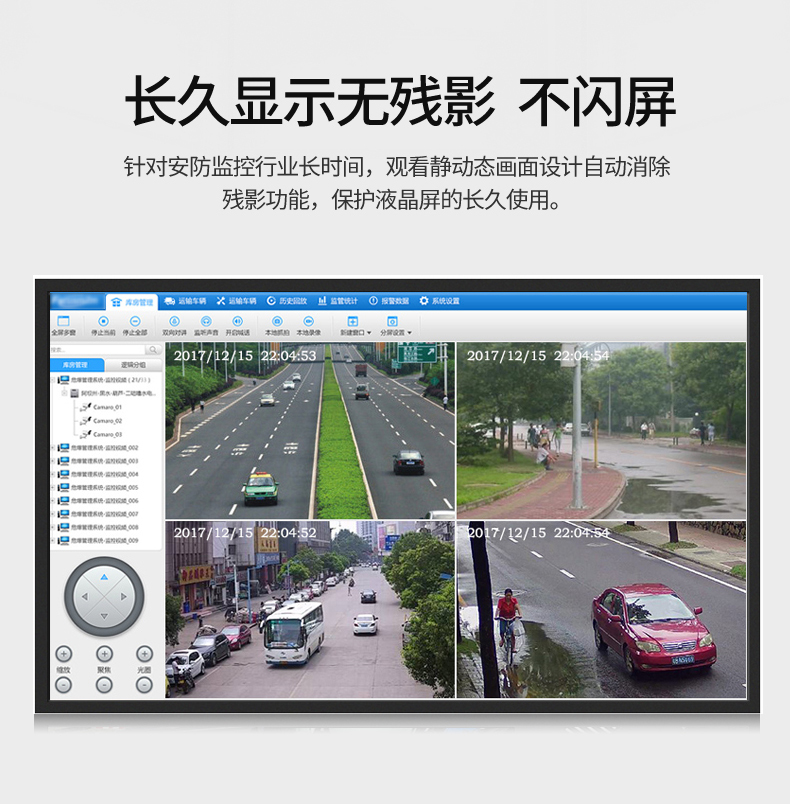Image resolution: width=790 pixels, height=805 pixels.
Task: Click the sidebar search input field
Action: (x=98, y=350)
